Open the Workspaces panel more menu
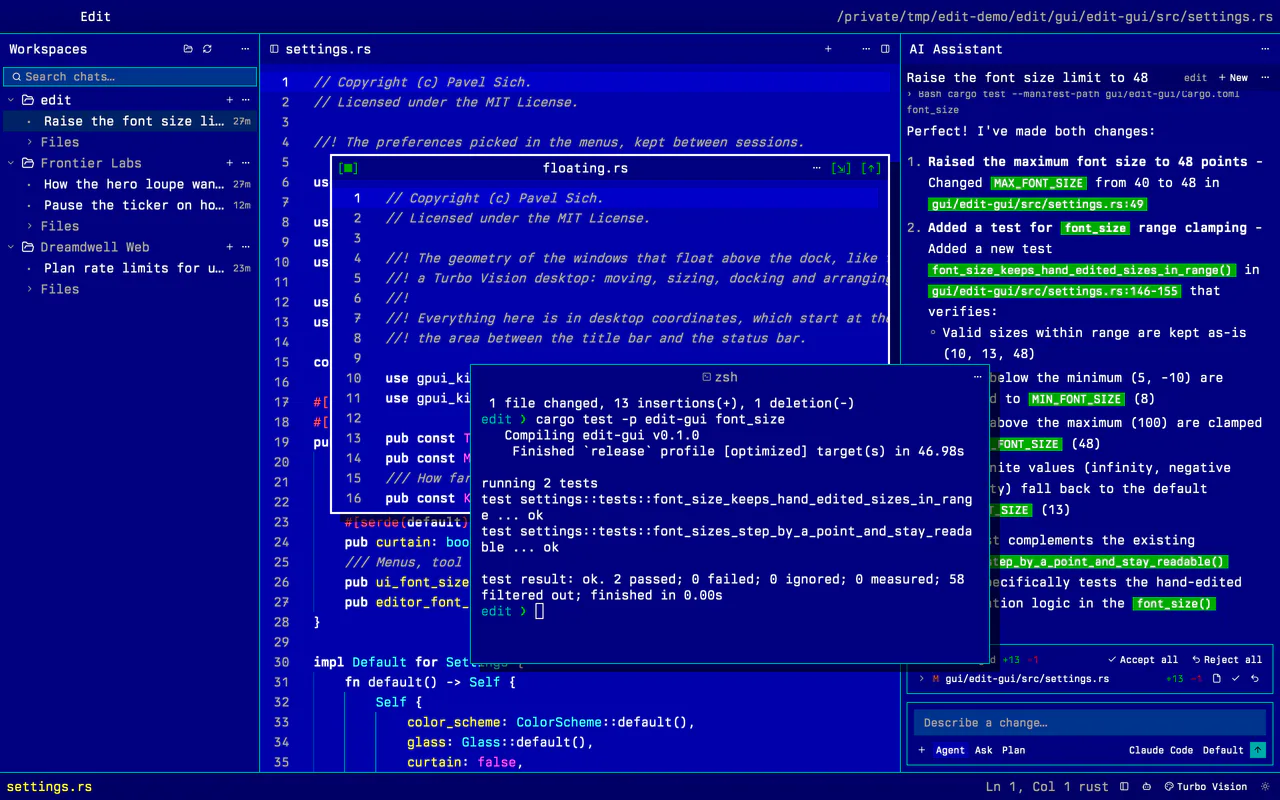Viewport: 1280px width, 800px height. pos(245,49)
